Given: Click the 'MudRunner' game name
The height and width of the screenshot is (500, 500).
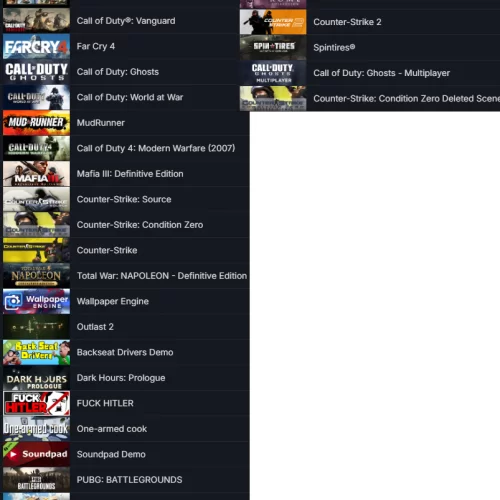Looking at the screenshot, I should pyautogui.click(x=101, y=123).
